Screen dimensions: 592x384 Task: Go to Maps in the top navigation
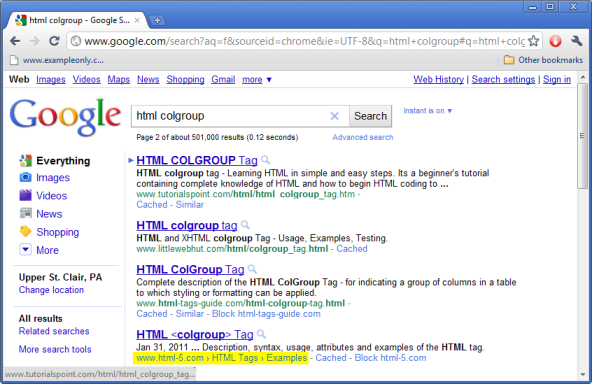[x=119, y=80]
